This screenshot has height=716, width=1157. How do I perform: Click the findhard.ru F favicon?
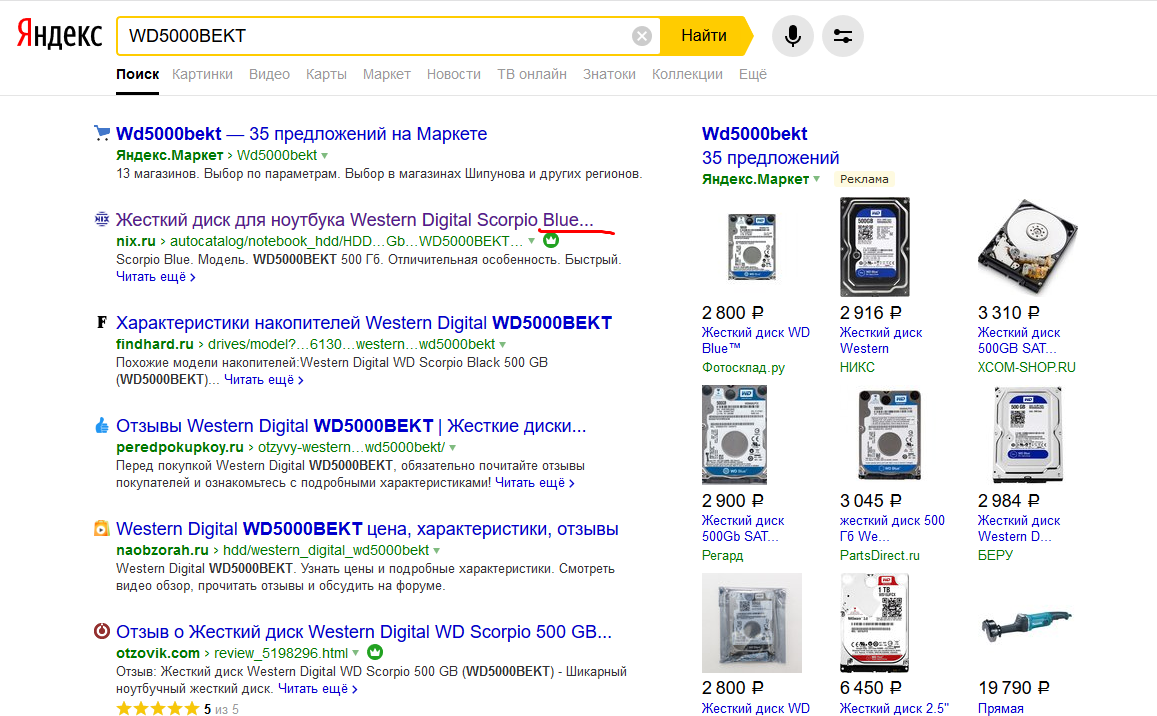coord(102,322)
